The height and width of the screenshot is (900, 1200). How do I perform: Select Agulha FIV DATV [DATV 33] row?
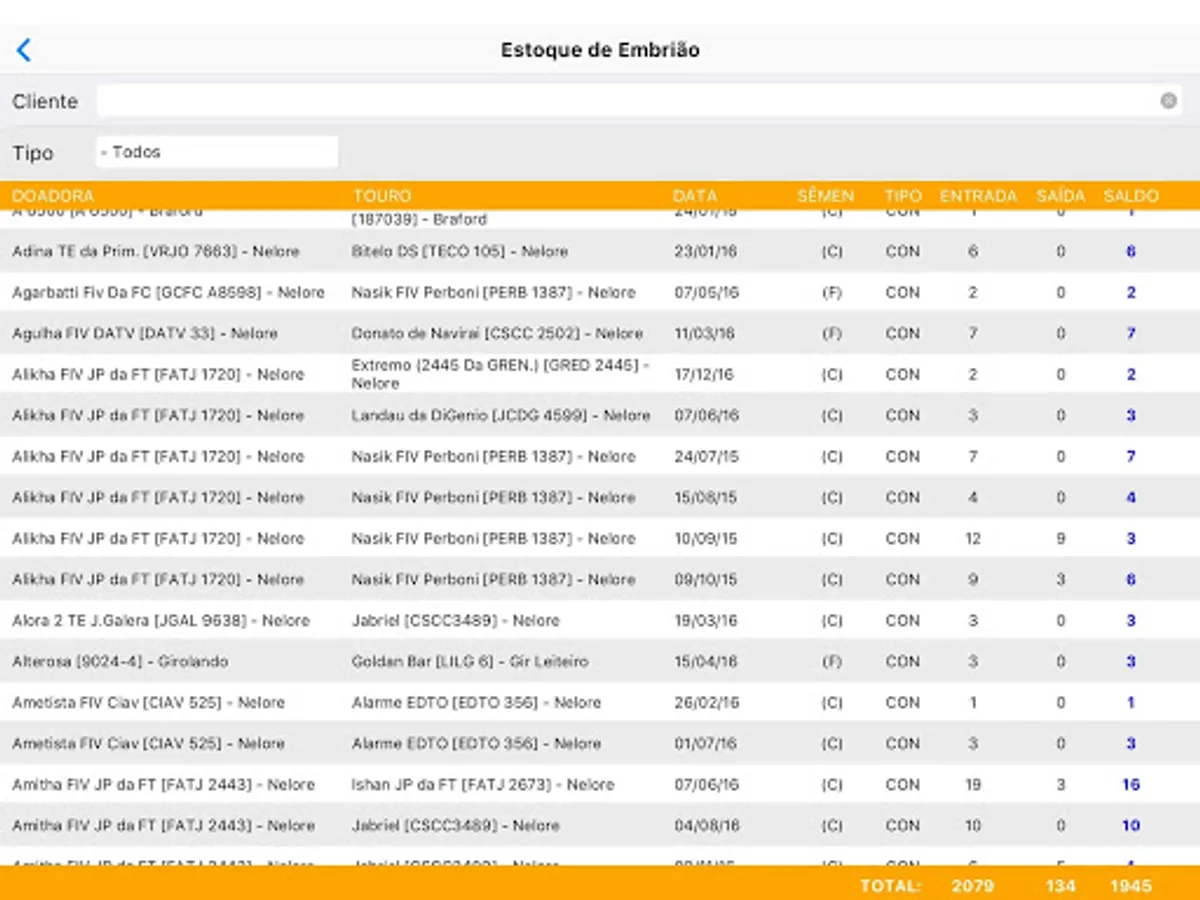point(600,333)
